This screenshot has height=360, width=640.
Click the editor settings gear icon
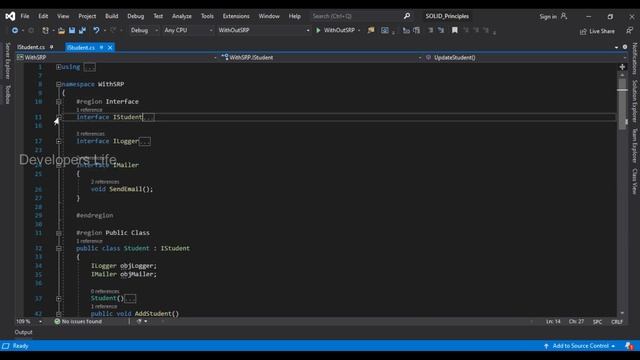pyautogui.click(x=625, y=47)
